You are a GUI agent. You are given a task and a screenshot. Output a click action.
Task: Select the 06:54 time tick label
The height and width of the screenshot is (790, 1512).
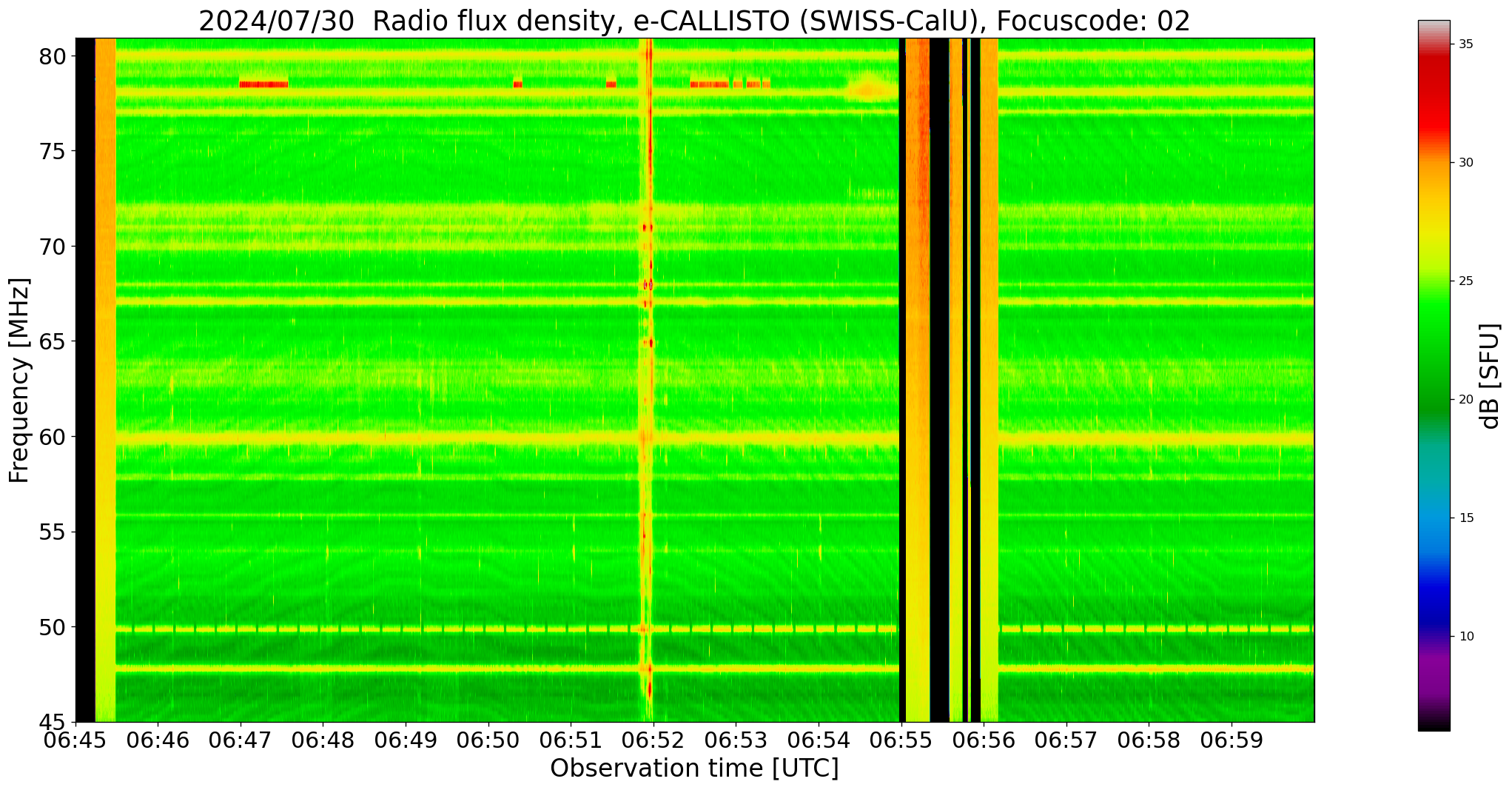[818, 740]
